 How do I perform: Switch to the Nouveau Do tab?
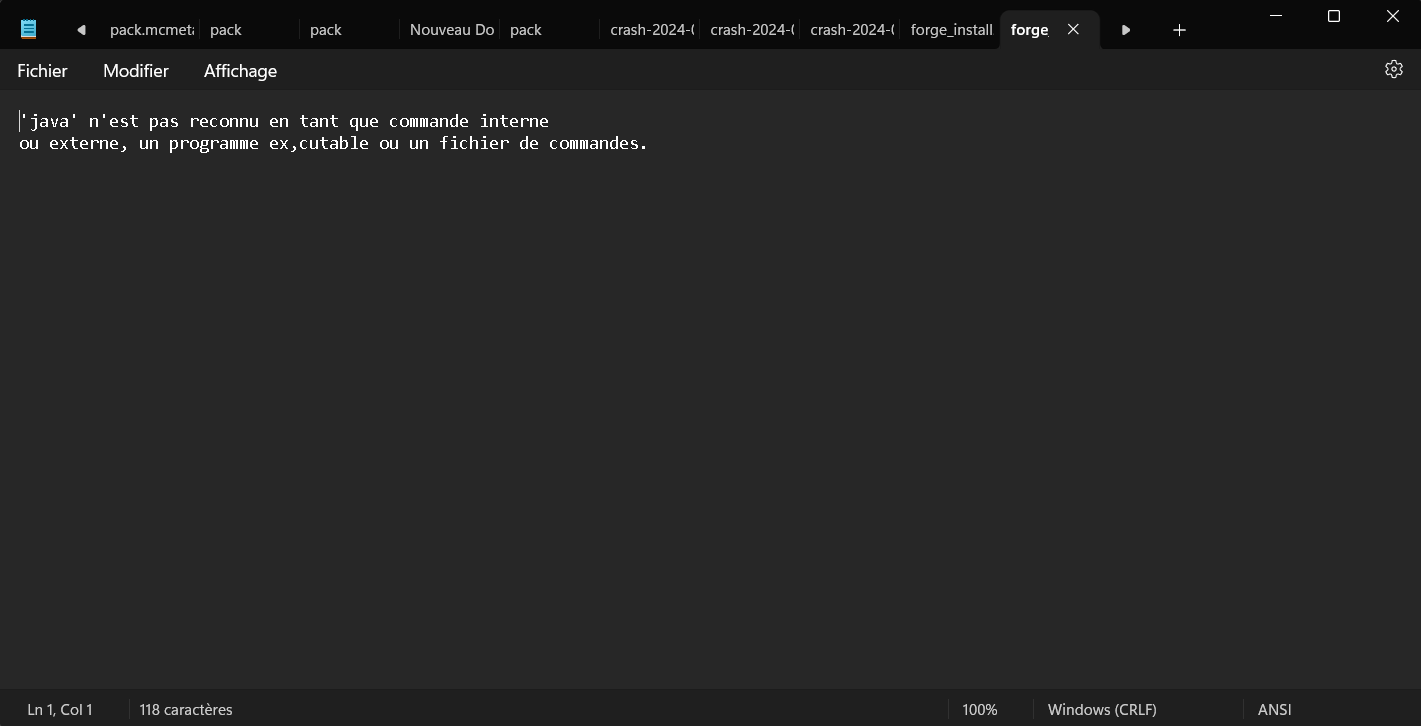pyautogui.click(x=451, y=29)
